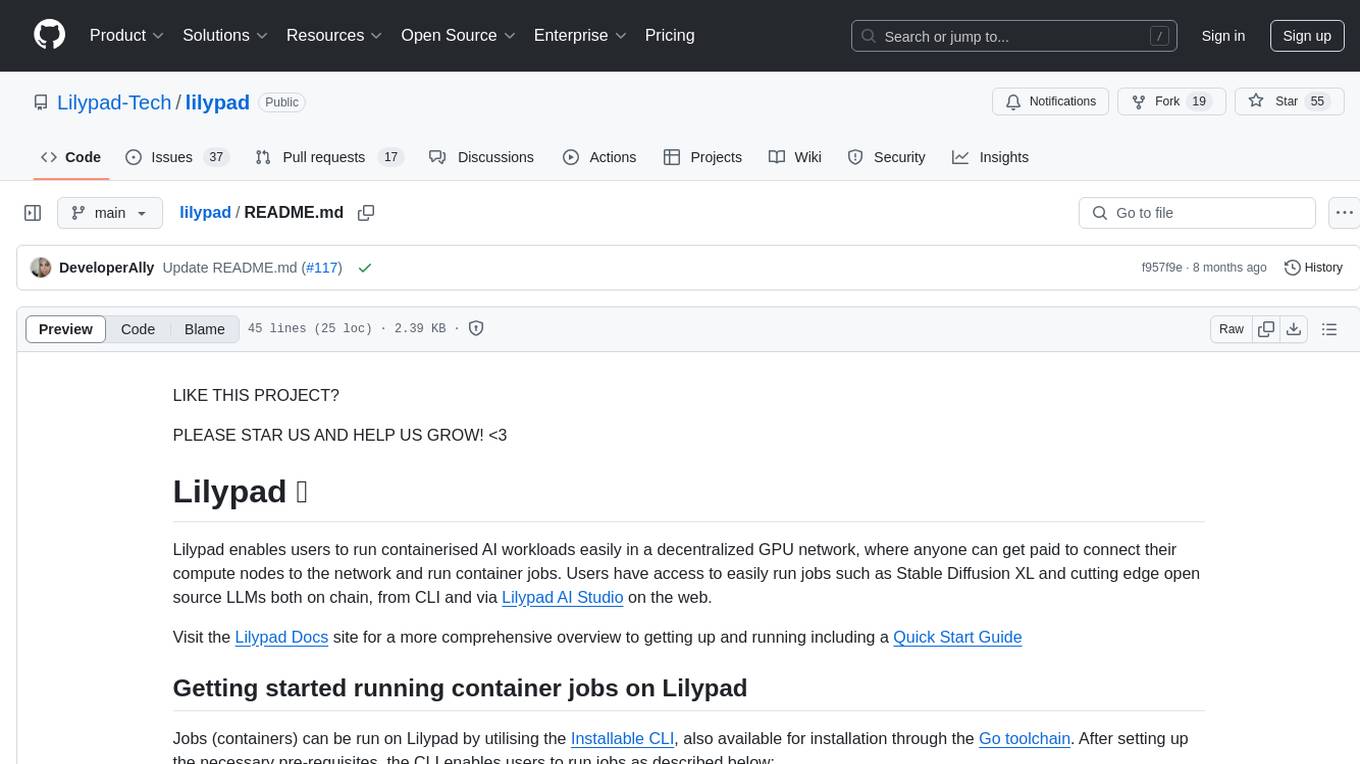Viewport: 1360px width, 764px height.
Task: View the commit check status checkmark
Action: click(365, 268)
